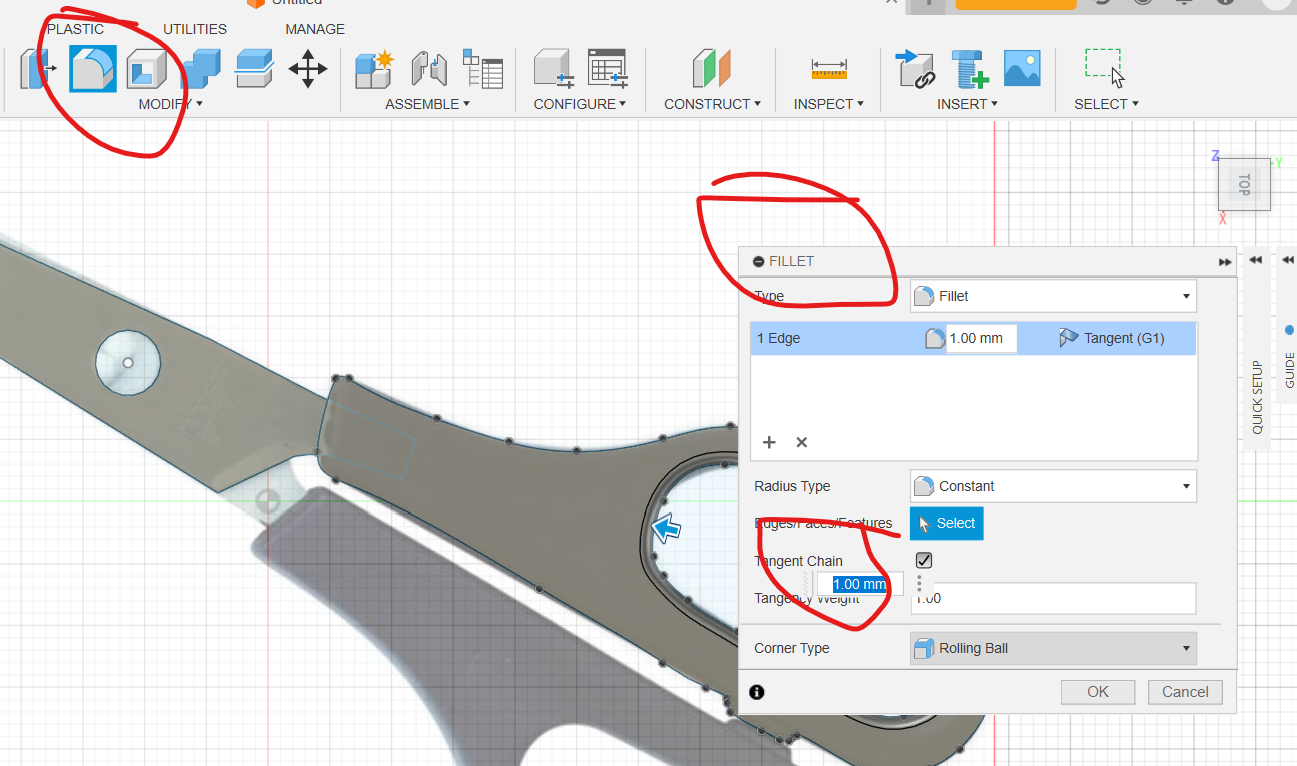Expand the Configure dropdown menu
Screen dimensions: 1297x766
(580, 104)
